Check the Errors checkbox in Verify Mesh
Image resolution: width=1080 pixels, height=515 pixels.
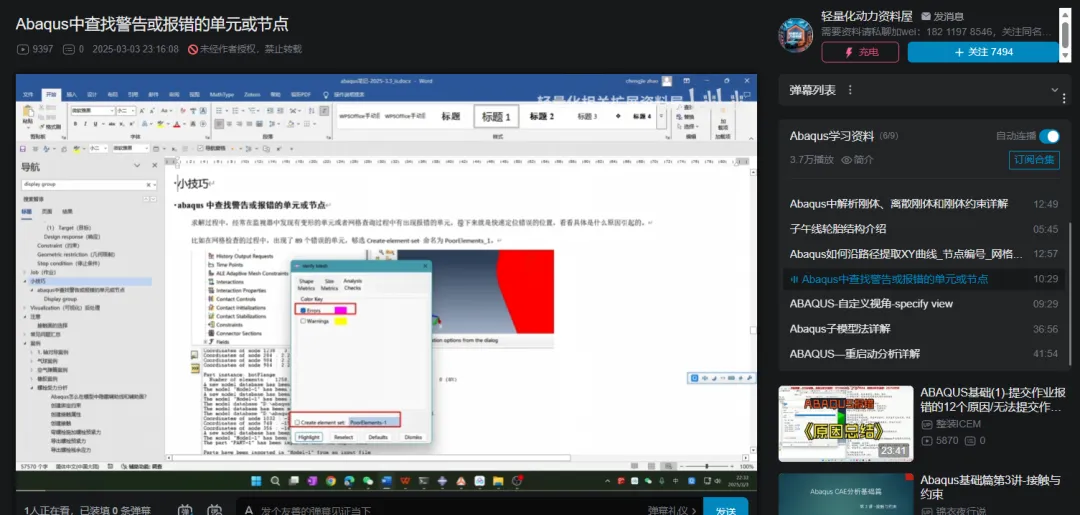tap(303, 311)
